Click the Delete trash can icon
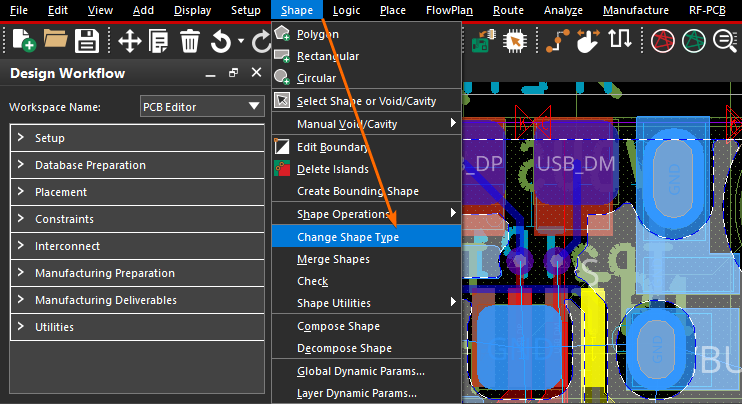The image size is (742, 404). pyautogui.click(x=190, y=41)
